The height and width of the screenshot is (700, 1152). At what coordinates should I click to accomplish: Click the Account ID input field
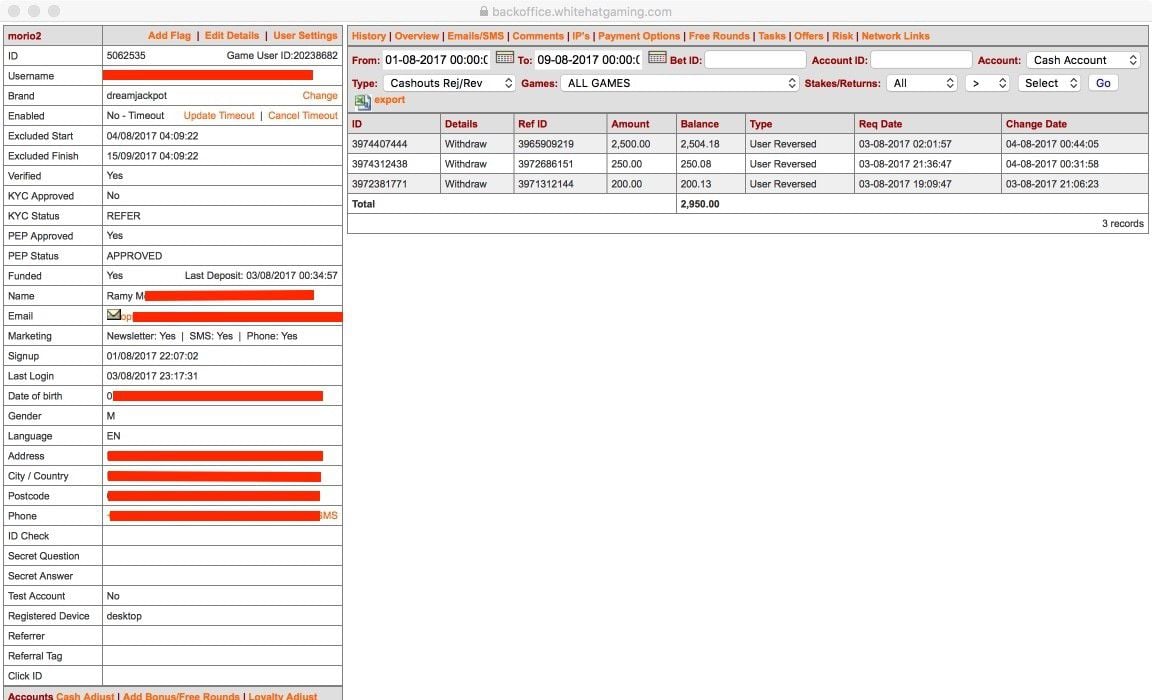point(921,59)
